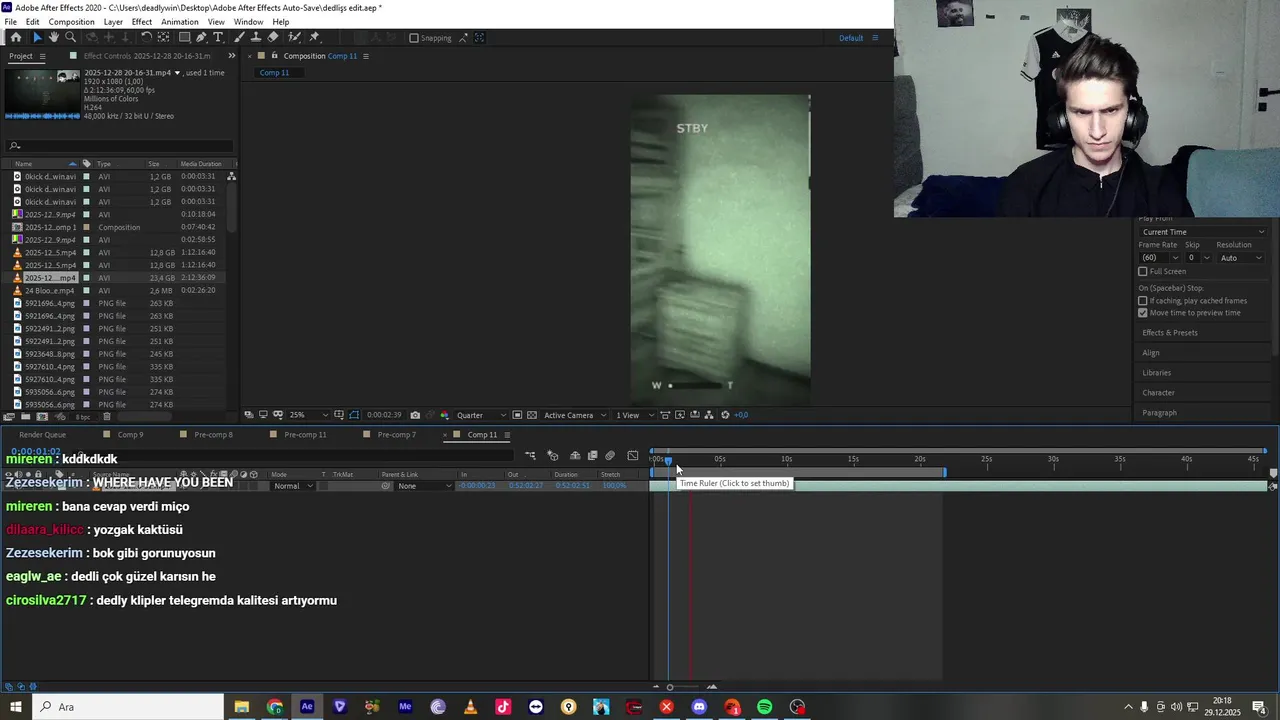Expand the Effects & Presets panel

coord(1170,333)
